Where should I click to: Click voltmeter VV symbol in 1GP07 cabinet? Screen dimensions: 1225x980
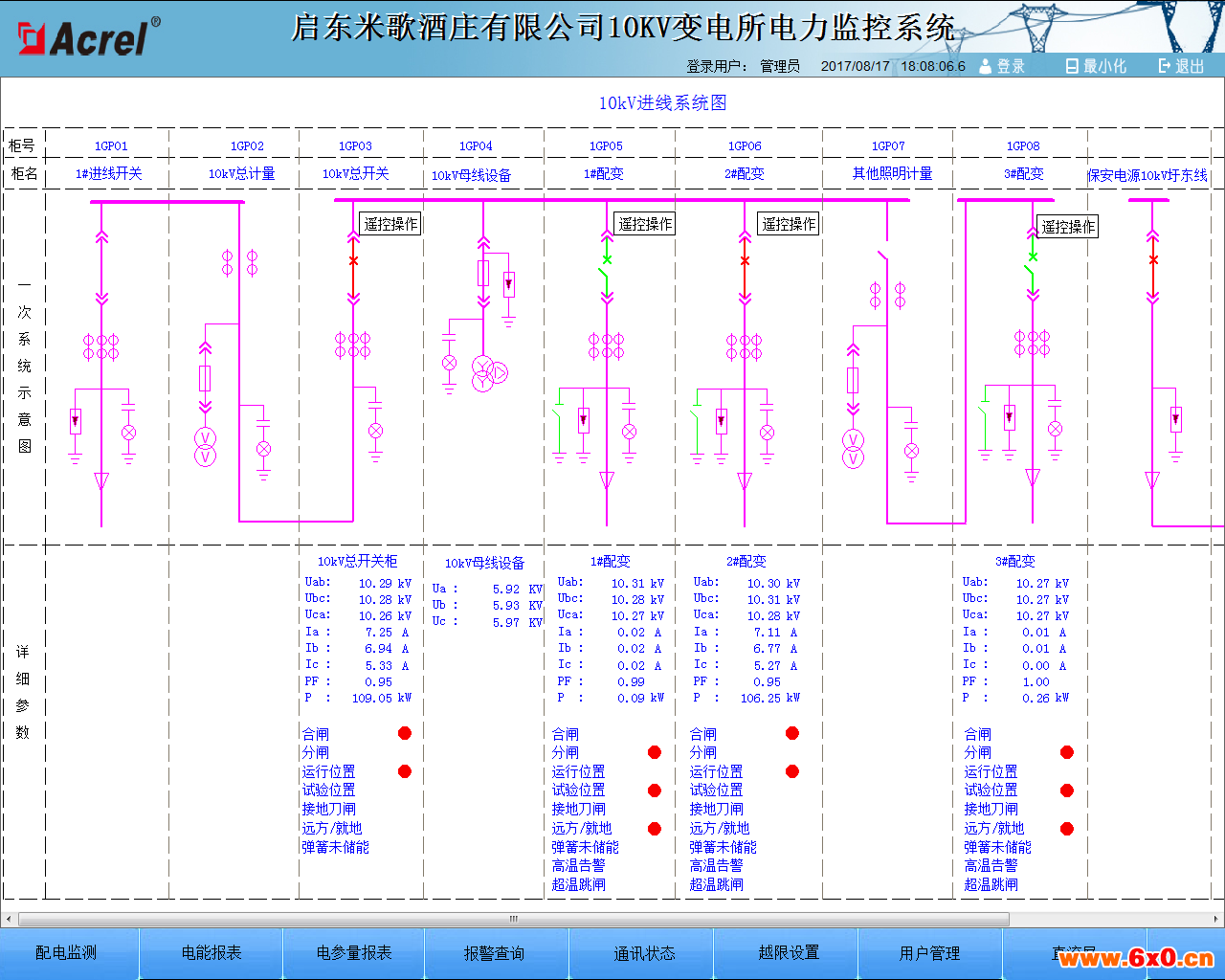click(853, 449)
